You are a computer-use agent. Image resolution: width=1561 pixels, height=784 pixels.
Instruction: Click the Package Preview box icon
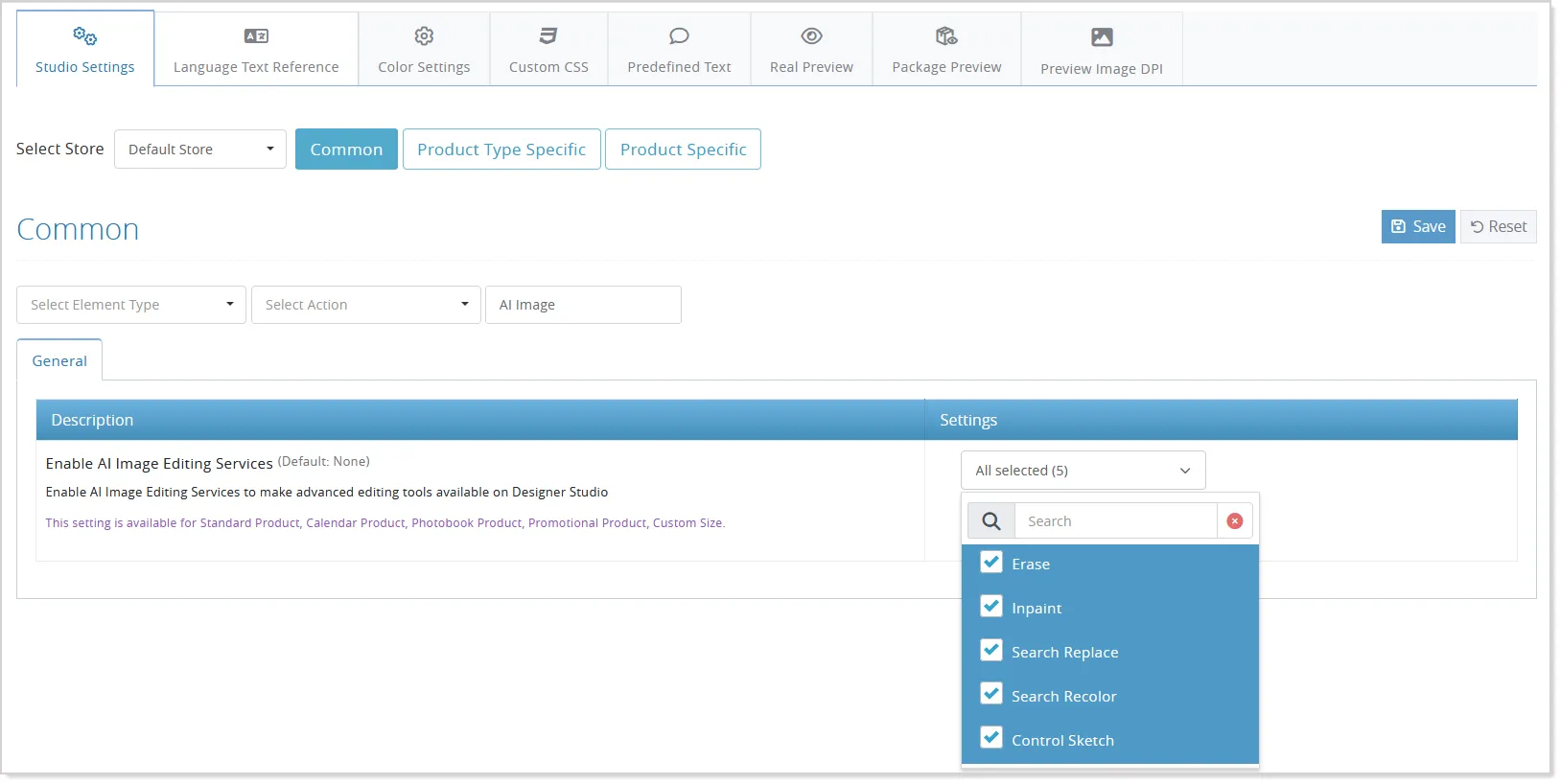click(946, 36)
